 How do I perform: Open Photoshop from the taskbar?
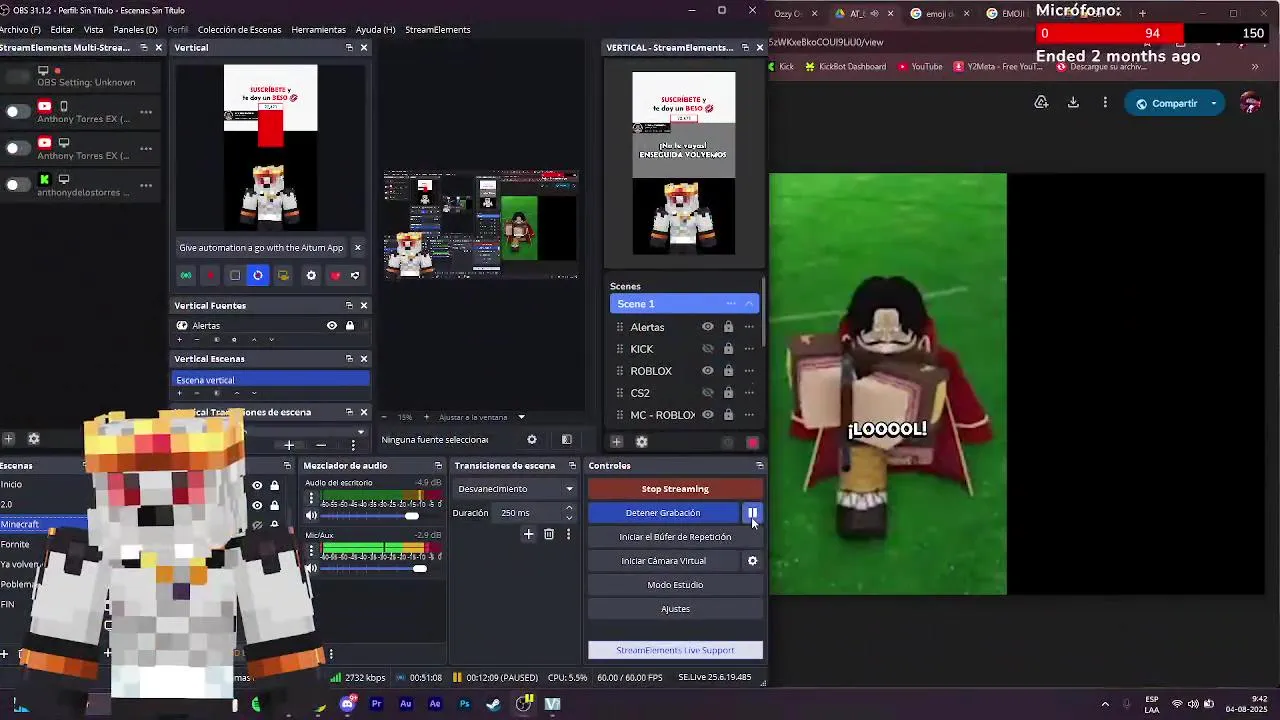(x=464, y=704)
